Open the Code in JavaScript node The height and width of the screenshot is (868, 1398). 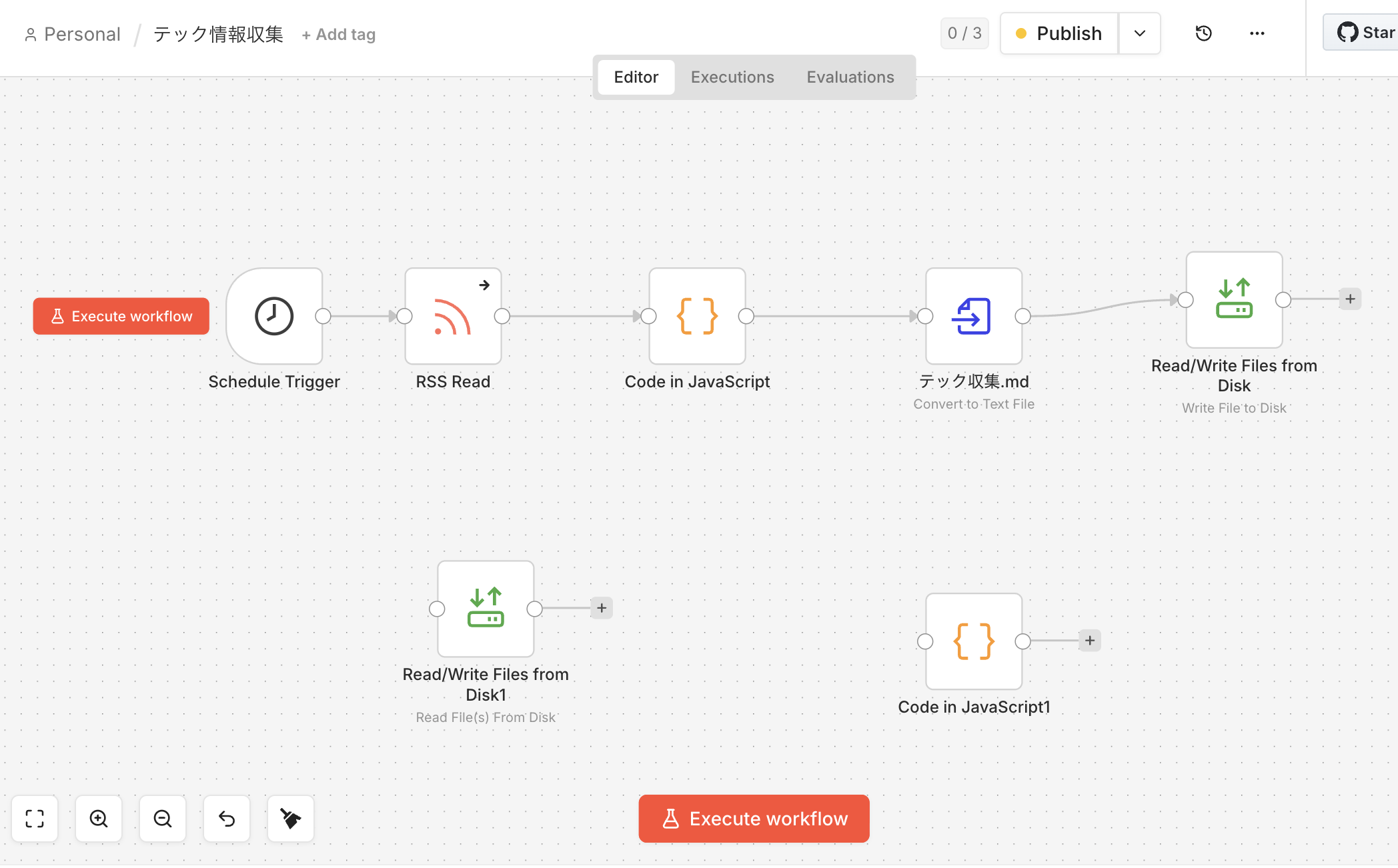click(x=697, y=316)
